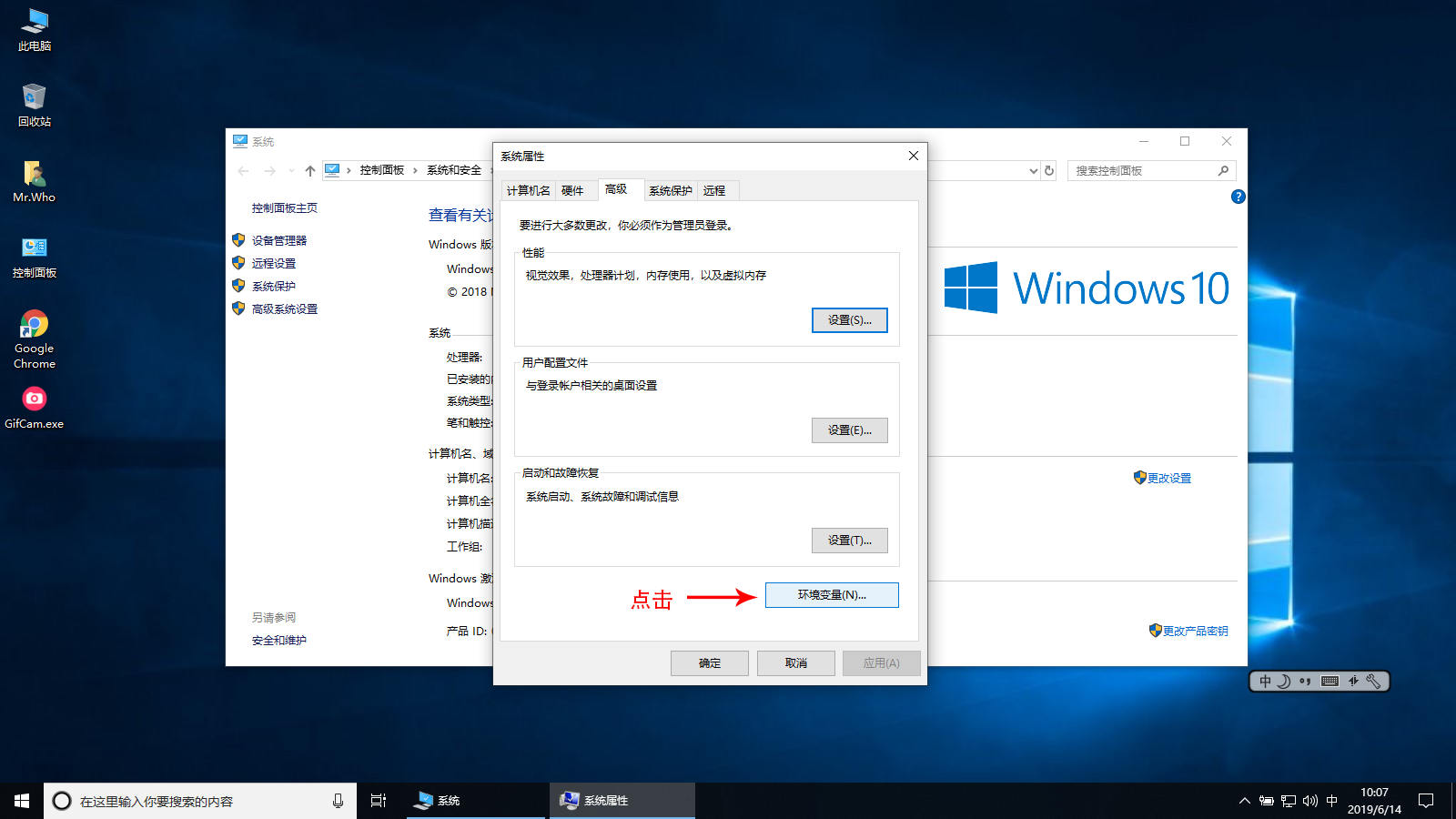Expand the breadcrumb arrow before 控制面板

tap(349, 170)
